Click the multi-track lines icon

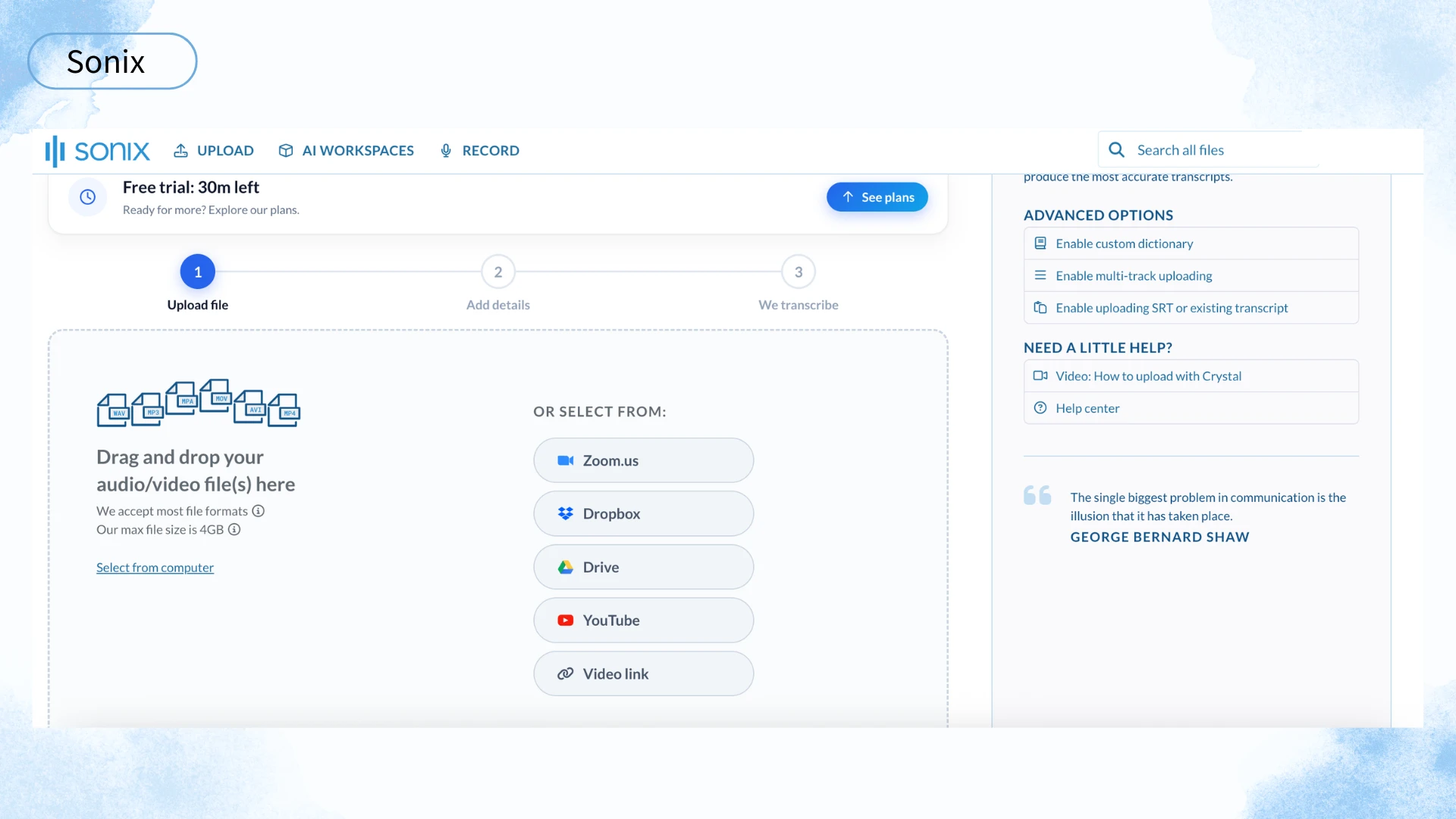pos(1040,275)
